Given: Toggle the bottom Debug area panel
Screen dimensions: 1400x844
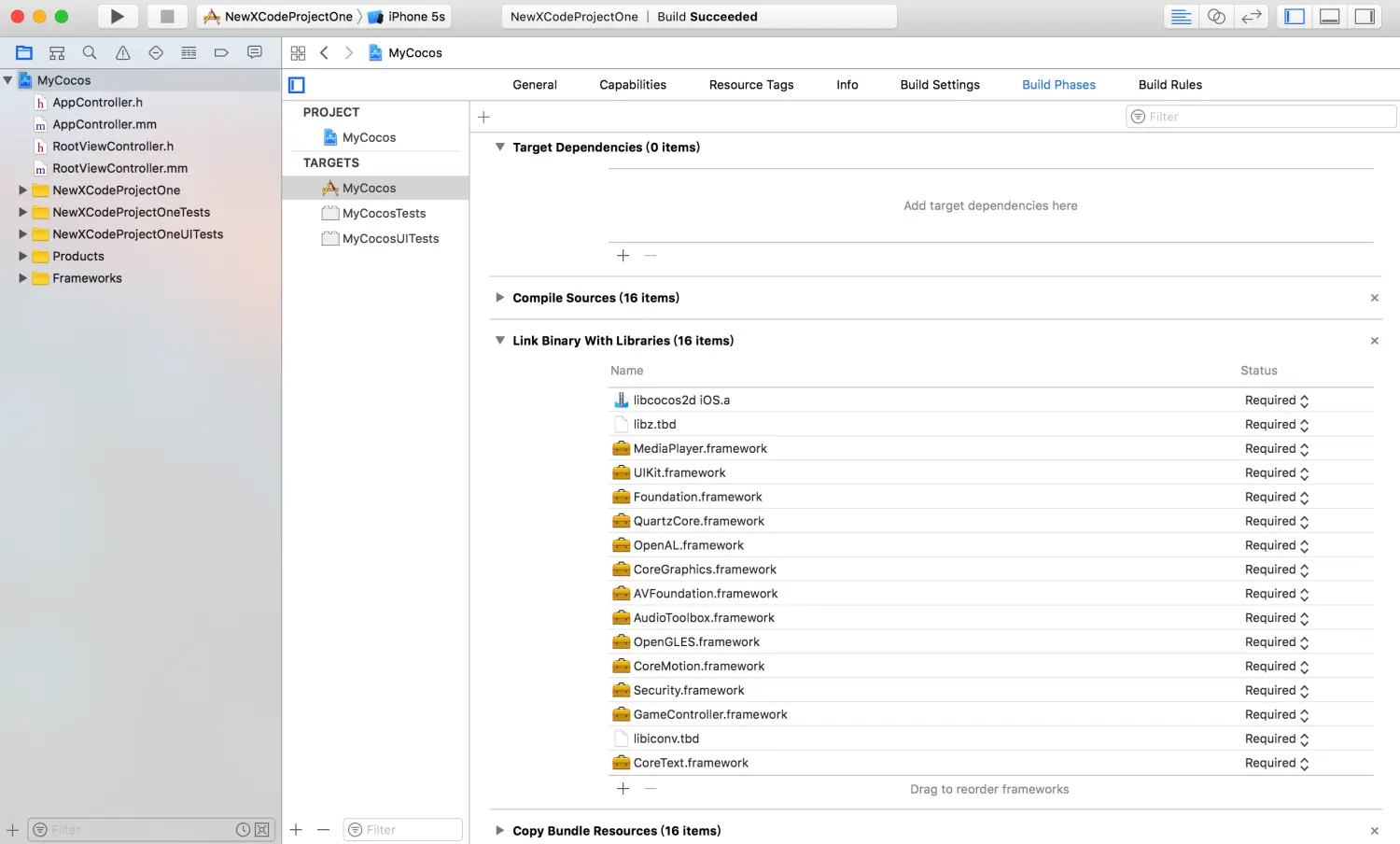Looking at the screenshot, I should [x=1330, y=17].
